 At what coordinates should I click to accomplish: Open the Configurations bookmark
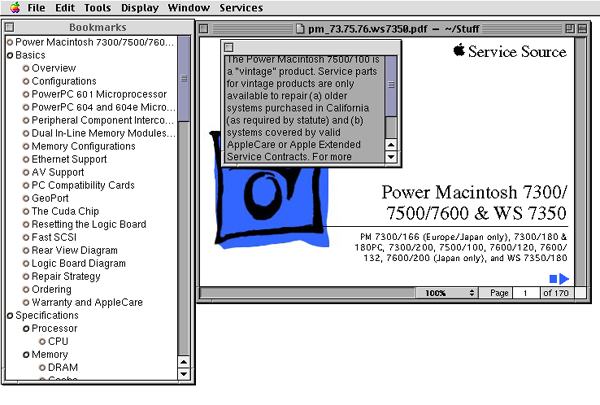64,81
